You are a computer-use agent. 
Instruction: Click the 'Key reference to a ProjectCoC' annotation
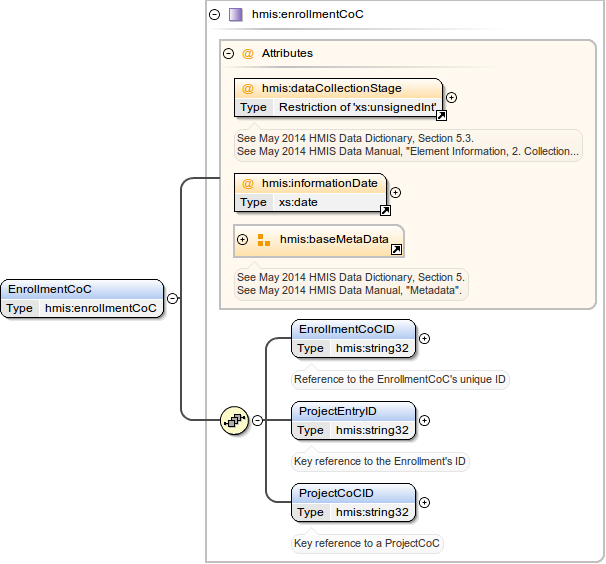(x=367, y=544)
